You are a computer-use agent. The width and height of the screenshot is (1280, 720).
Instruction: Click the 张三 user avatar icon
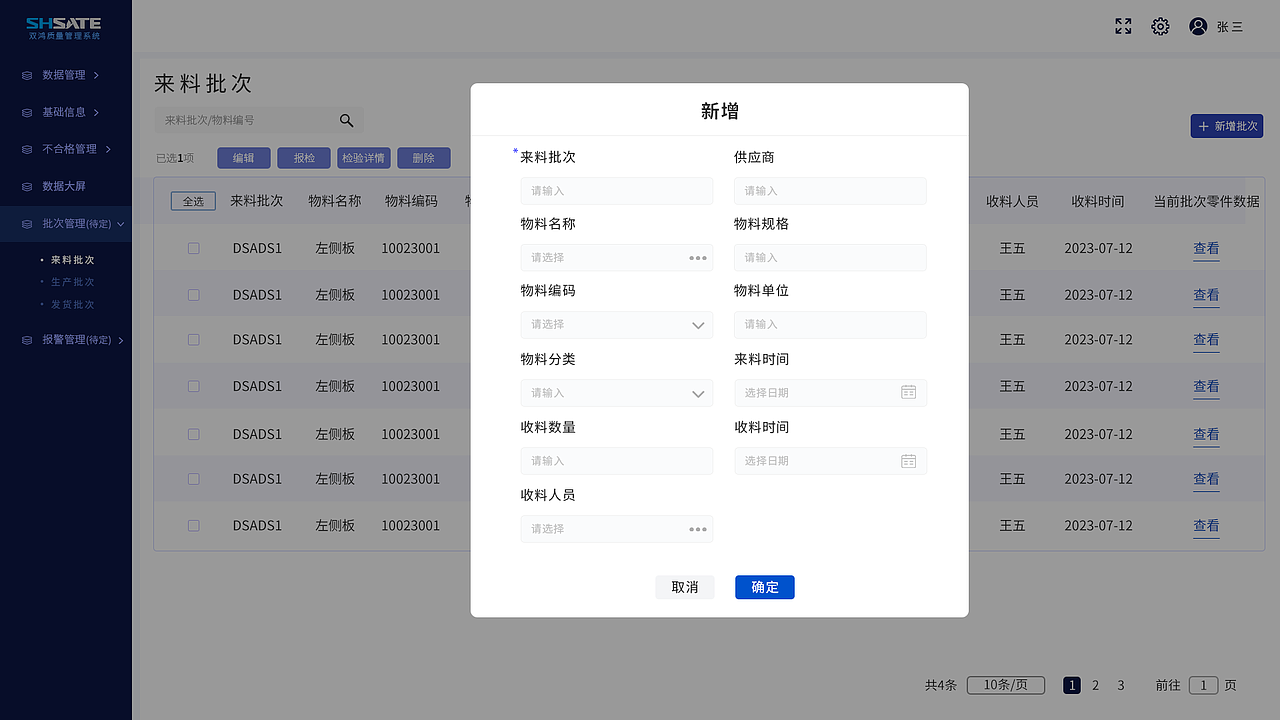[x=1198, y=26]
